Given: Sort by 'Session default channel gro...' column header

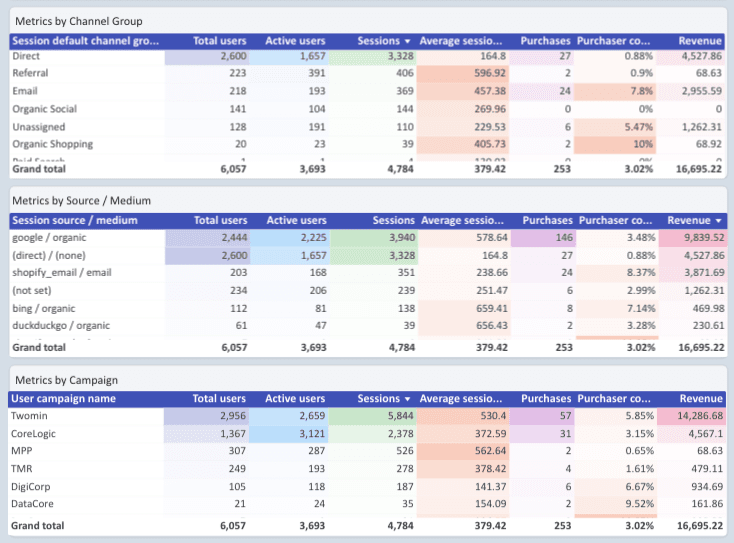Looking at the screenshot, I should click(x=86, y=41).
